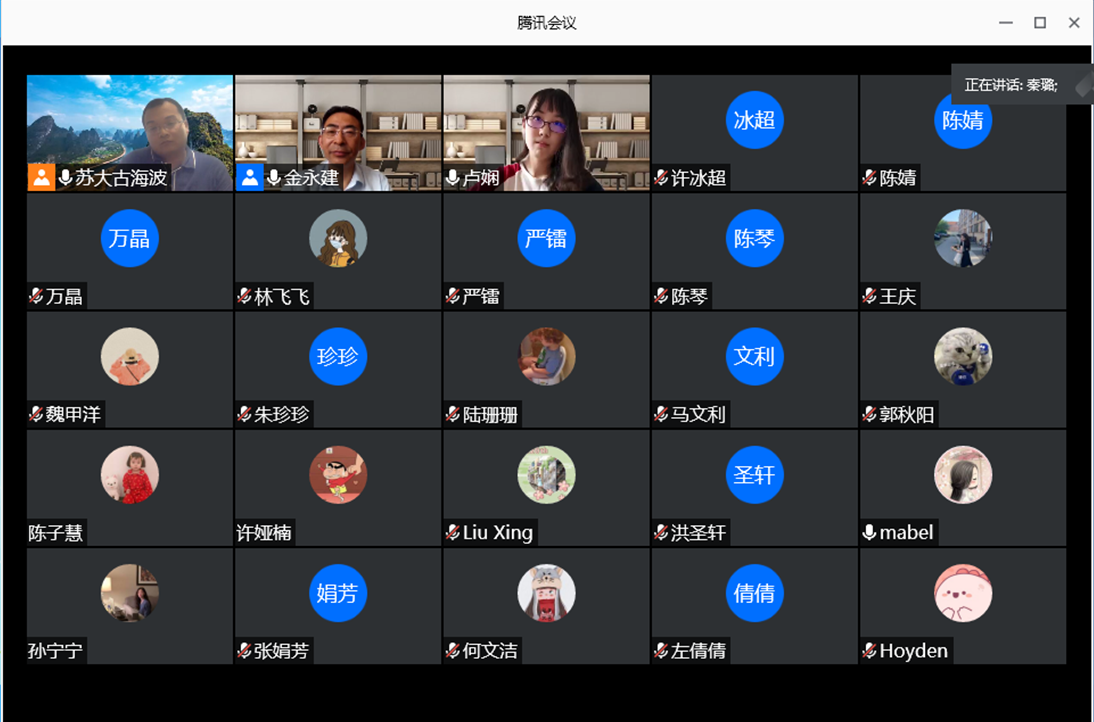Image resolution: width=1094 pixels, height=722 pixels.
Task: Click Liu Xing's green-bordered avatar
Action: coord(546,475)
